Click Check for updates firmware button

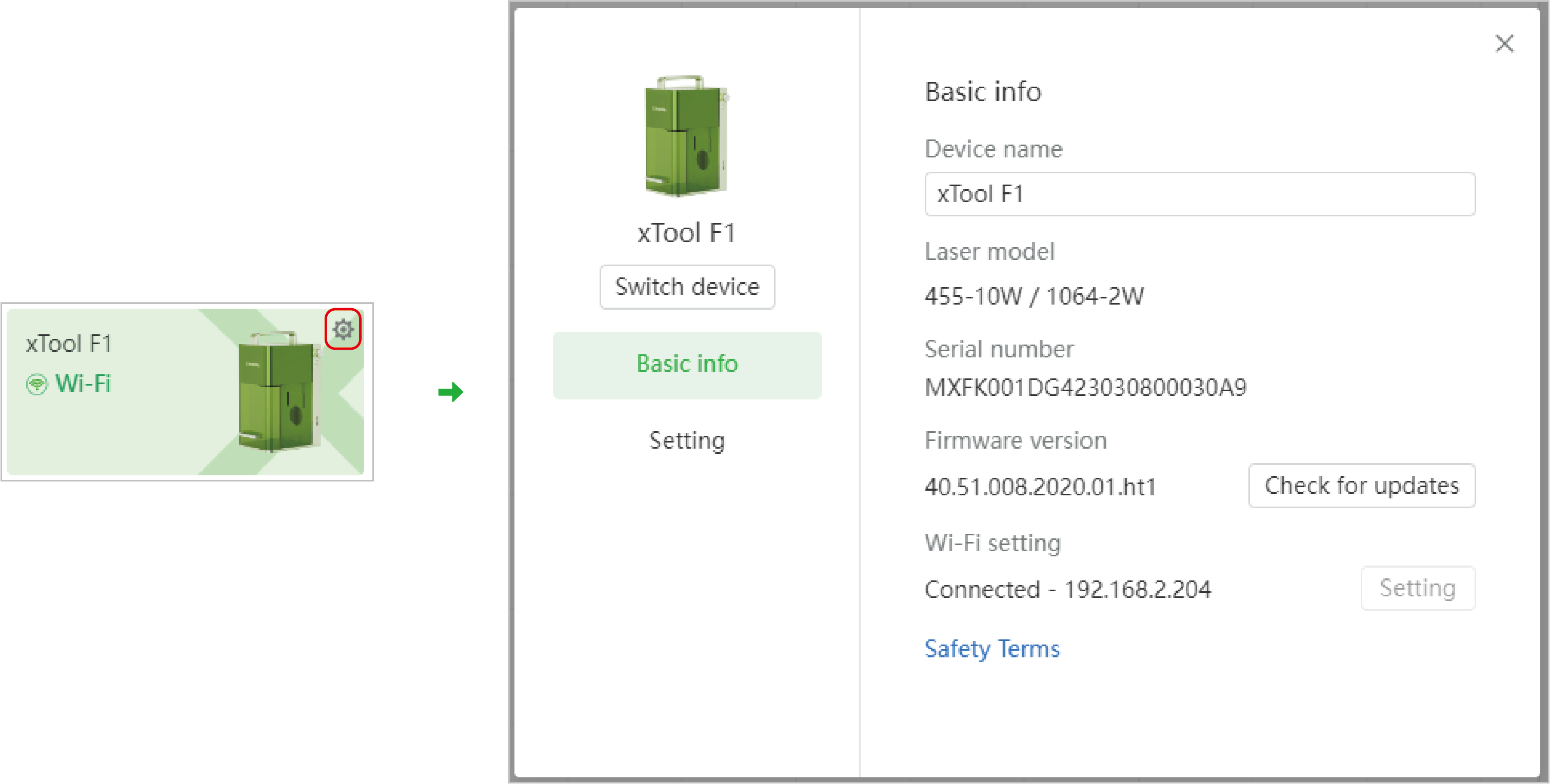click(x=1363, y=486)
